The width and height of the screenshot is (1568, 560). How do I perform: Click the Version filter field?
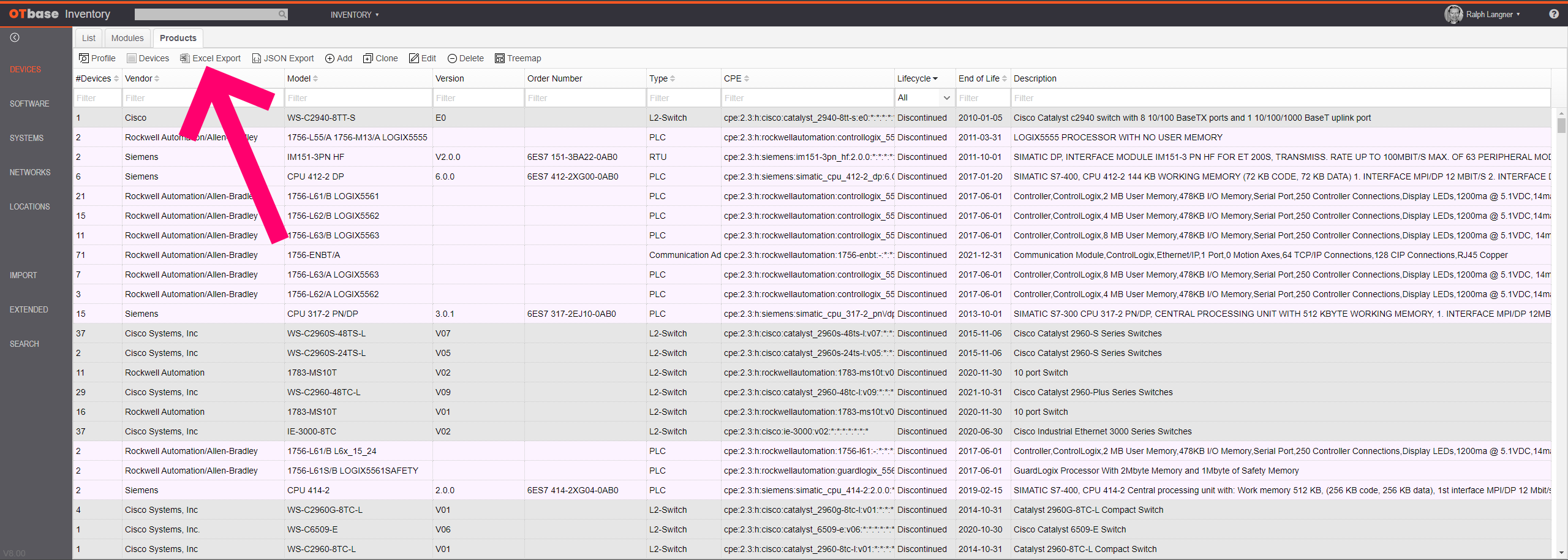coord(478,98)
